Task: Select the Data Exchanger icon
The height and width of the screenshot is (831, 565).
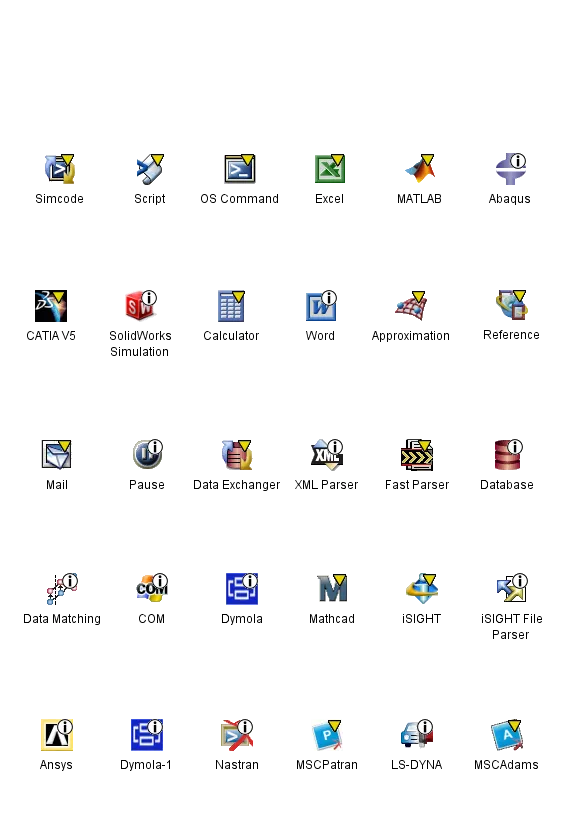Action: click(236, 455)
